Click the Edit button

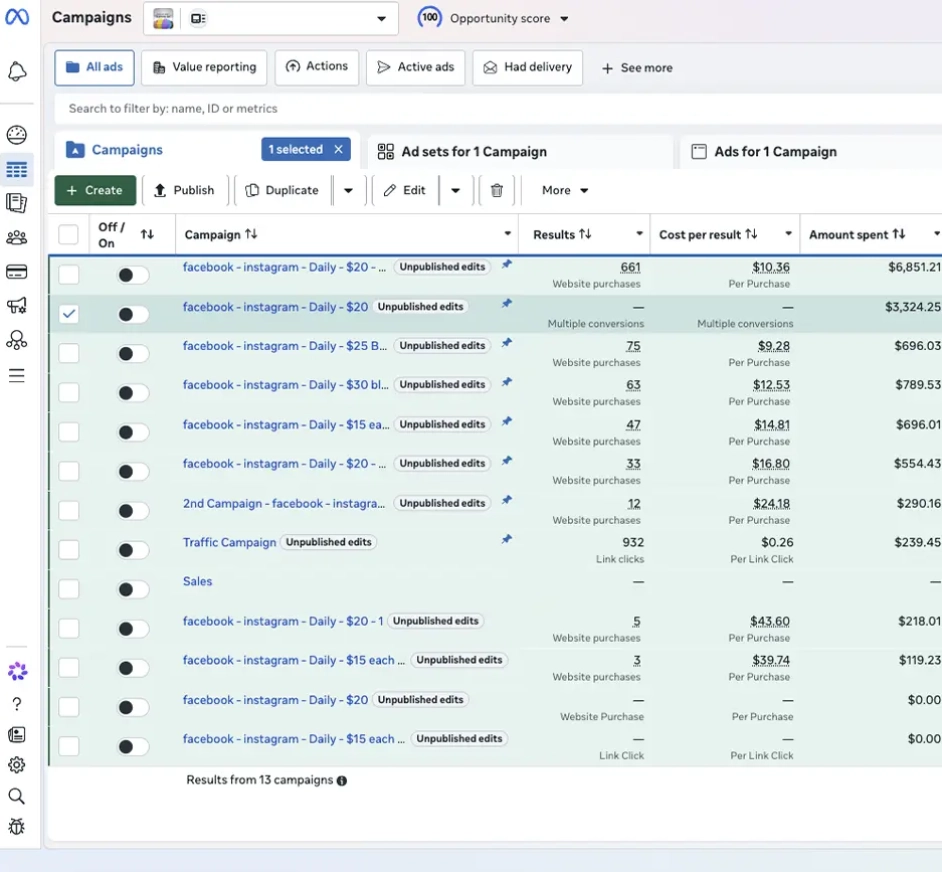tap(405, 191)
